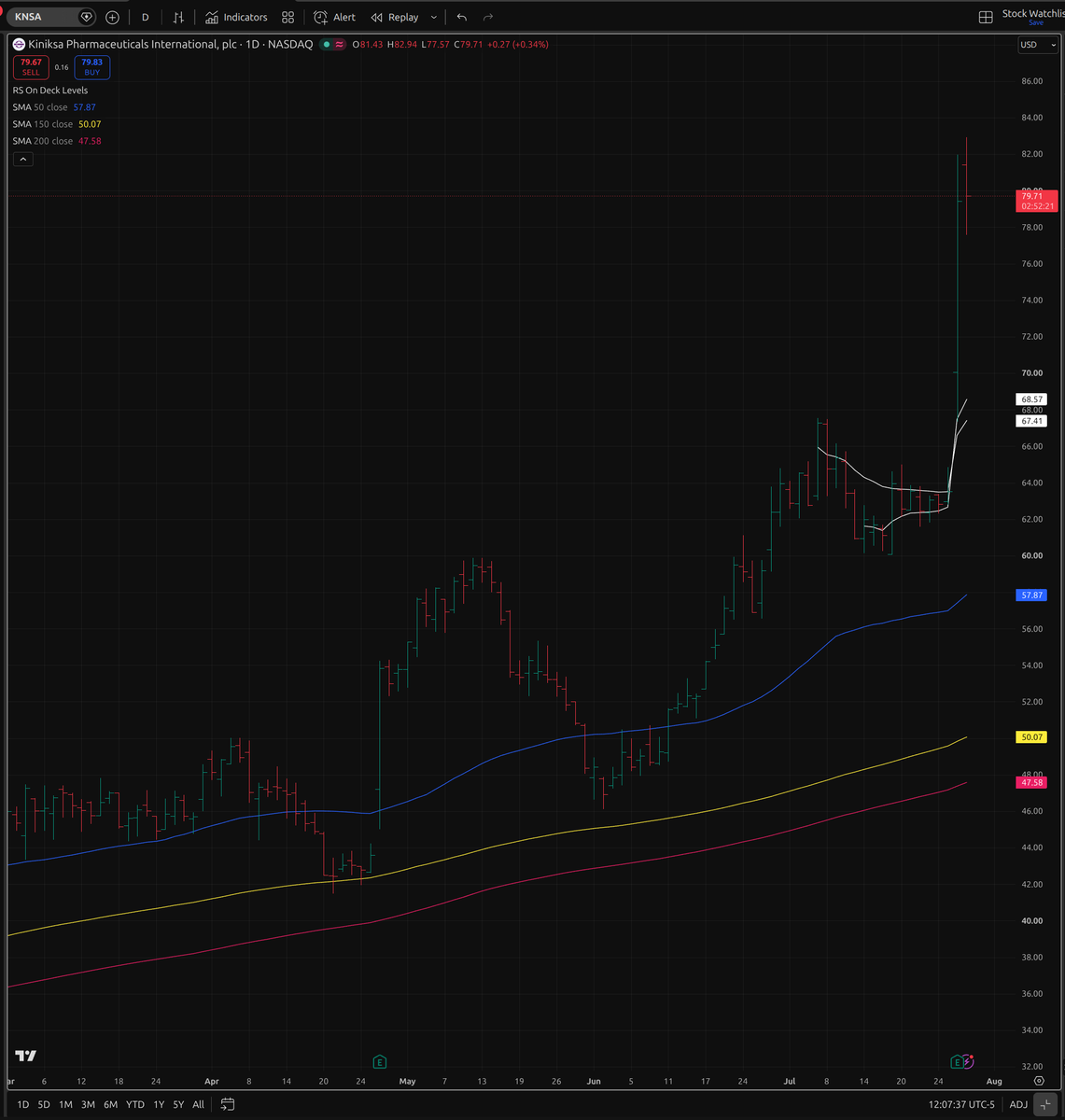1065x1120 pixels.
Task: Click the 57.87 blue price label
Action: click(x=1032, y=595)
